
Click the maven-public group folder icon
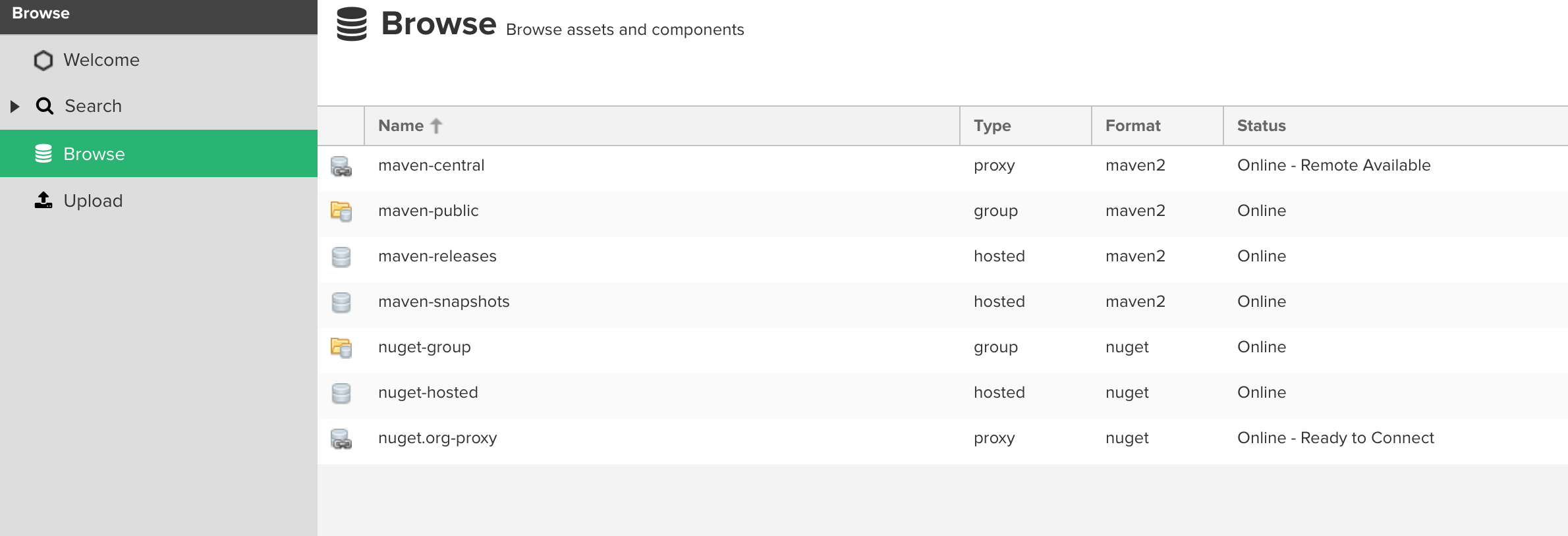(x=341, y=211)
